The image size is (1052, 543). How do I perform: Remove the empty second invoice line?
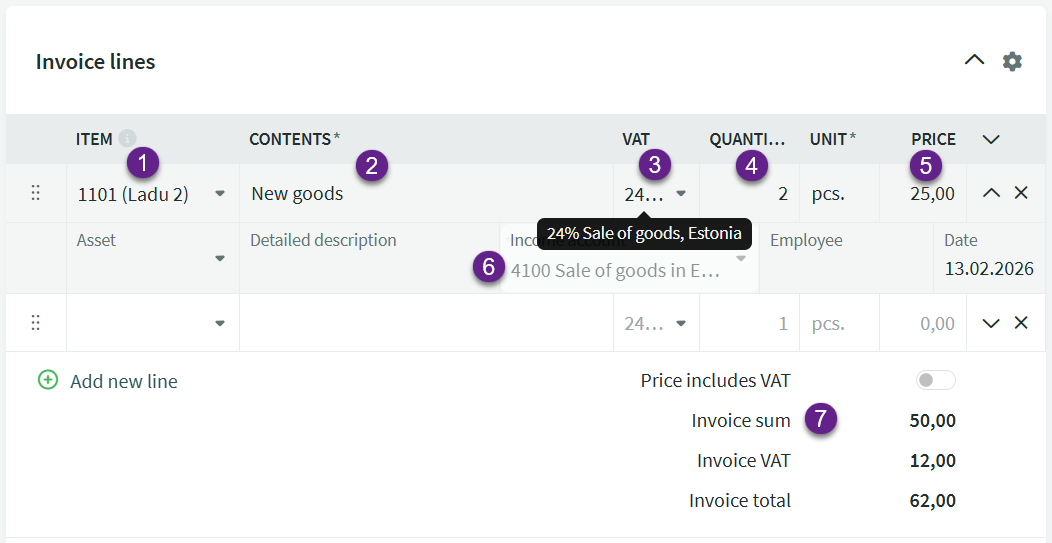click(1021, 323)
